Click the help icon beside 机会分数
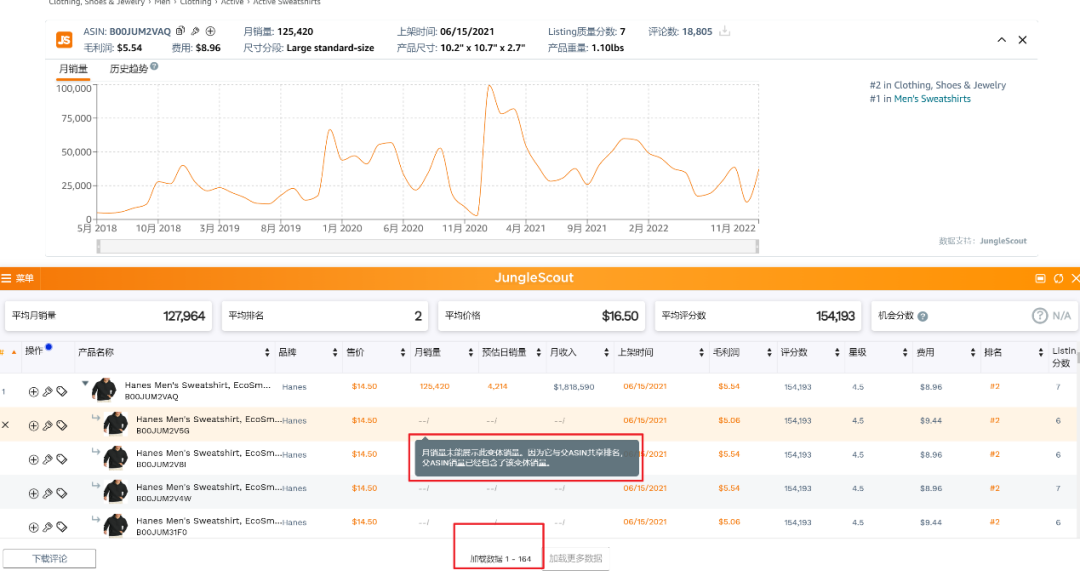The height and width of the screenshot is (576, 1080). 922,316
